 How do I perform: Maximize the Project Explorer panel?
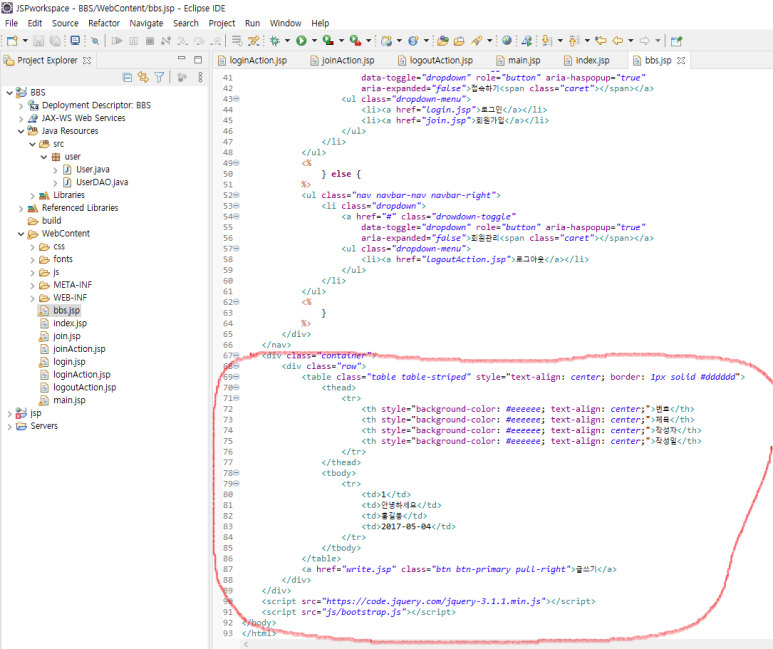coord(198,60)
